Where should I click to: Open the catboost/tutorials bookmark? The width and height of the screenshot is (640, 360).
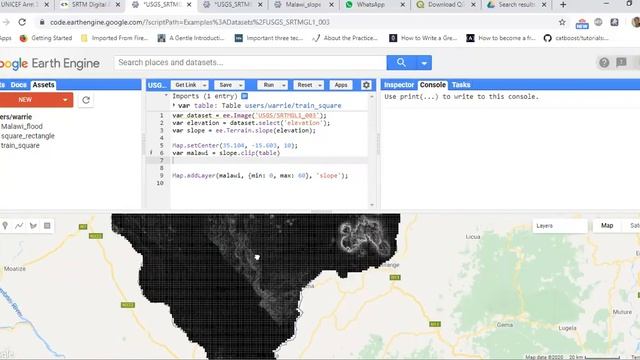point(576,38)
